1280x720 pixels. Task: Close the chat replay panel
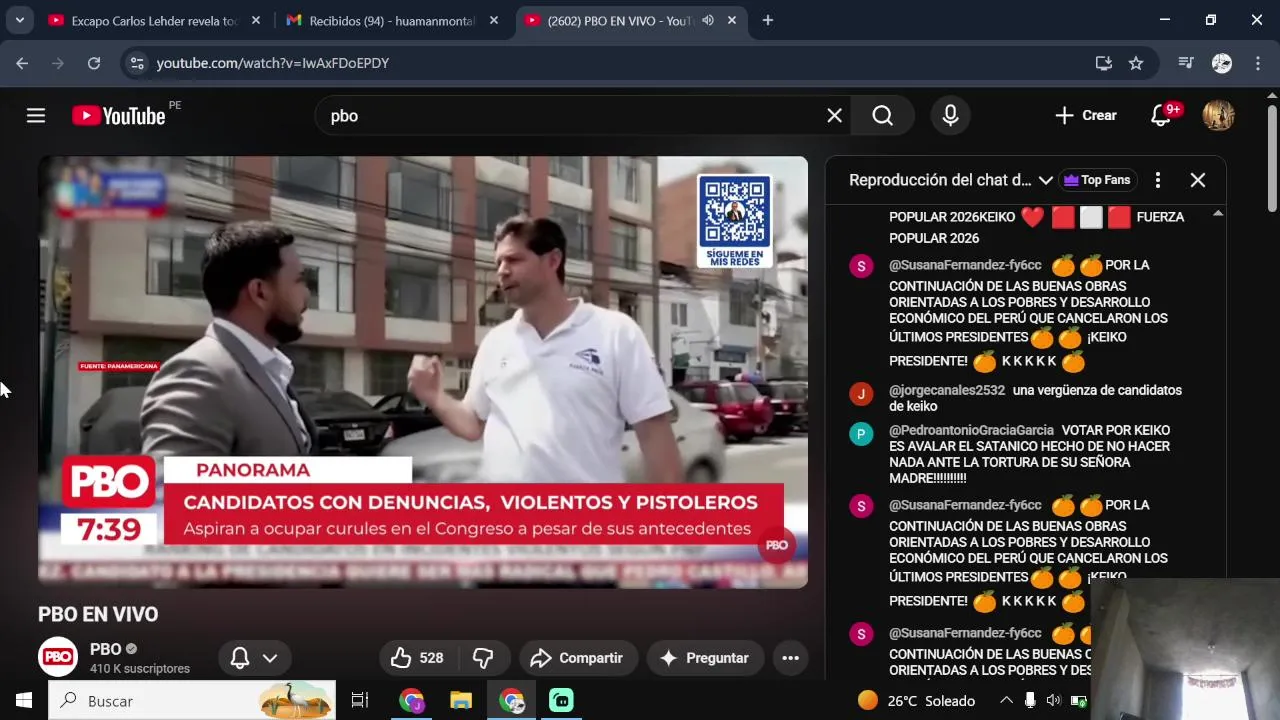(1198, 180)
